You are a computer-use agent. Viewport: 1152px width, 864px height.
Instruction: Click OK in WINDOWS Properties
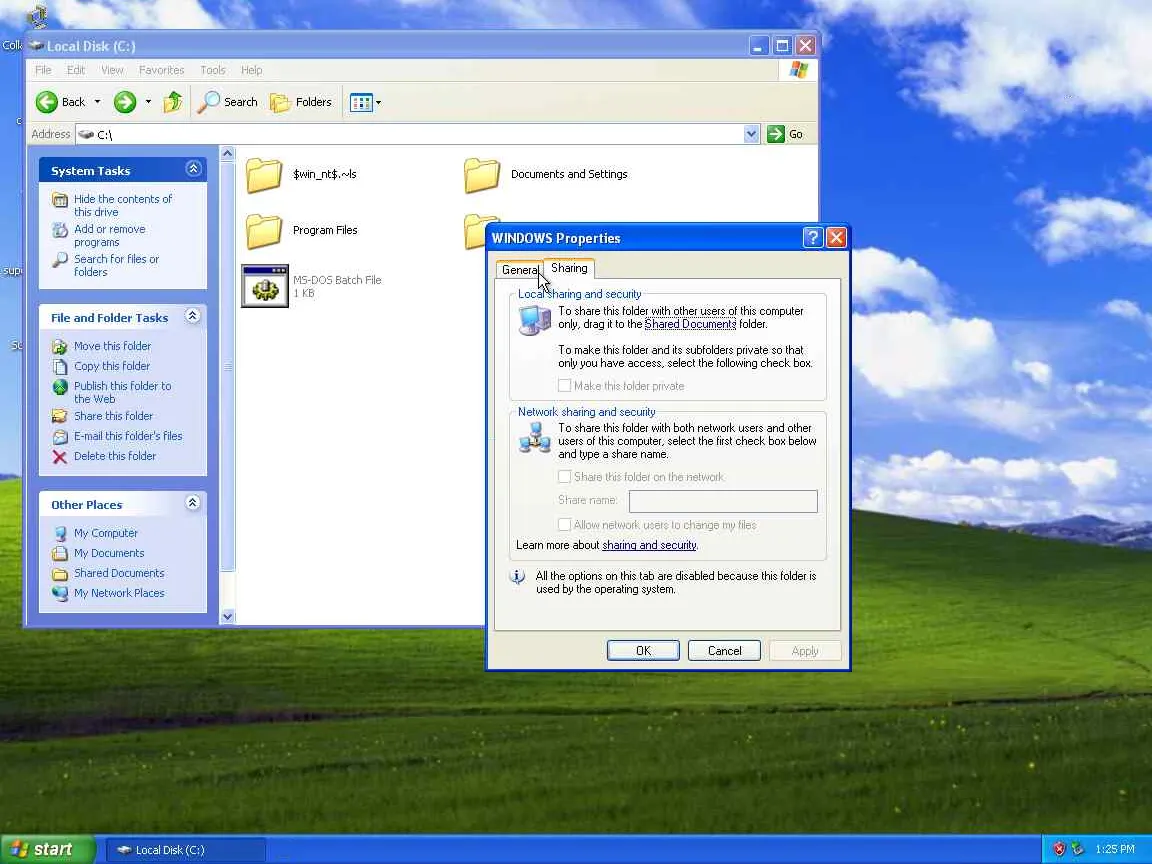tap(644, 651)
